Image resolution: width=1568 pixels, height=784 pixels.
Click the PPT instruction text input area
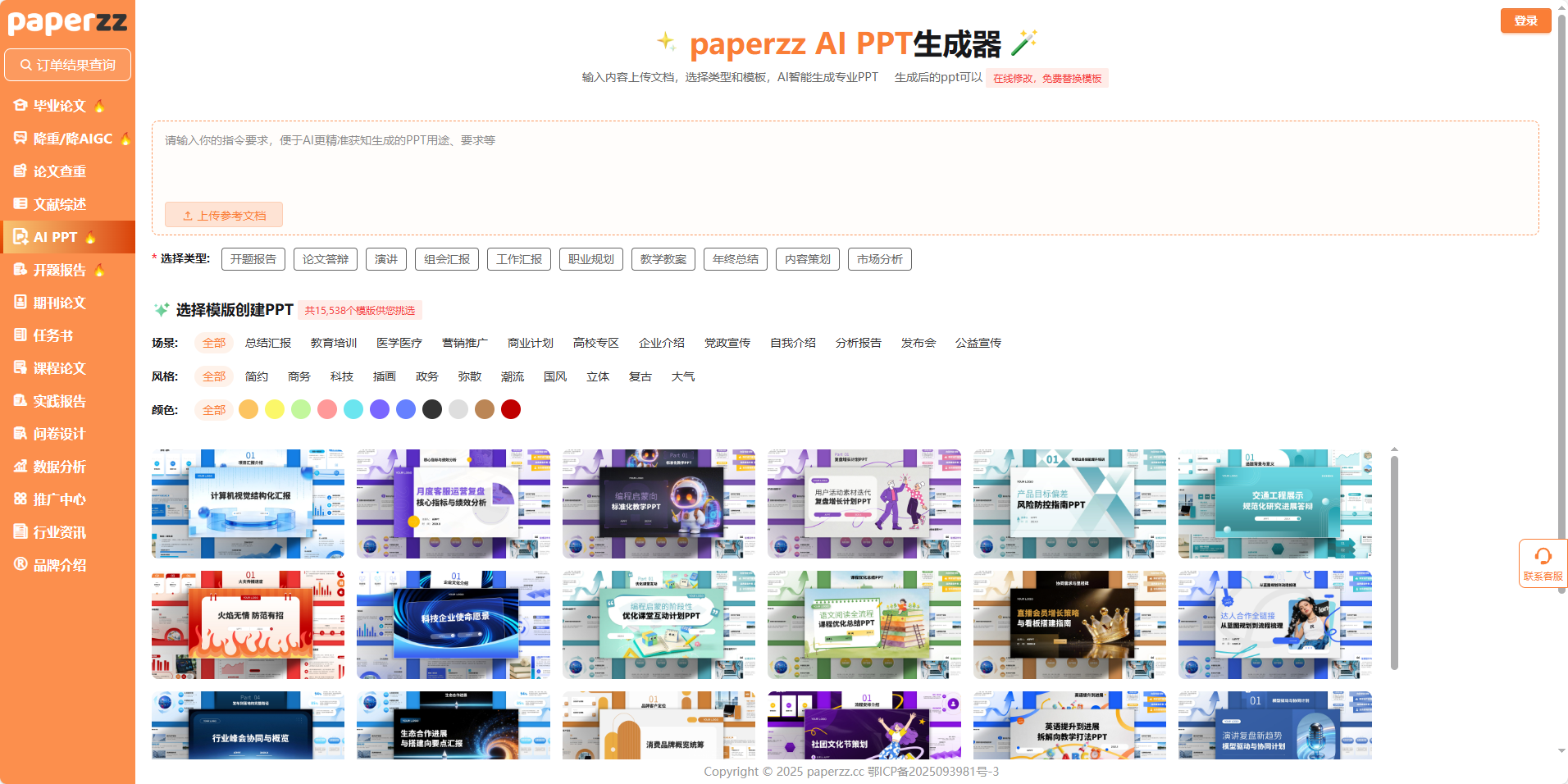845,164
